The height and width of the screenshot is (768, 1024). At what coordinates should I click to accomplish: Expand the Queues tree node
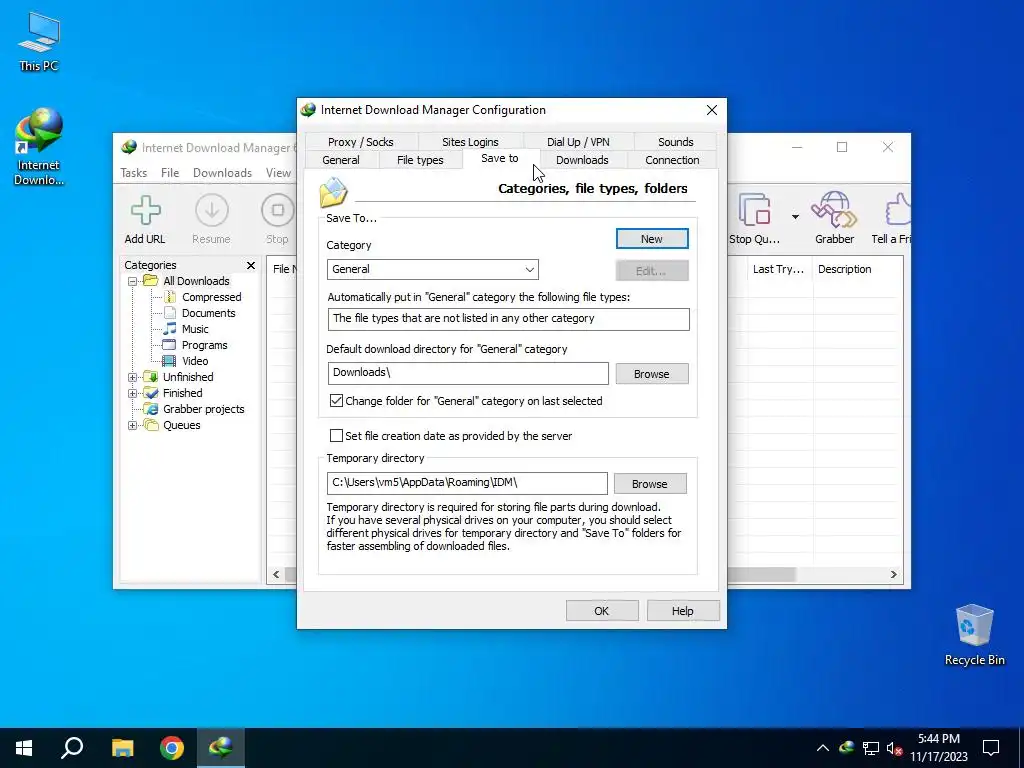[x=133, y=425]
